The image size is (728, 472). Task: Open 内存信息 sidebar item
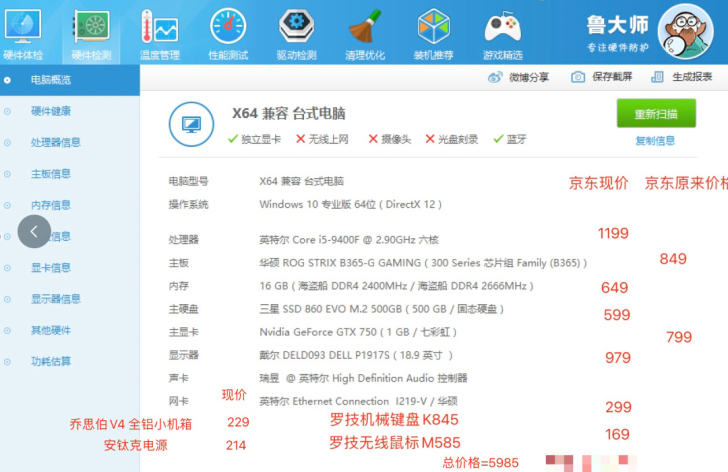51,205
